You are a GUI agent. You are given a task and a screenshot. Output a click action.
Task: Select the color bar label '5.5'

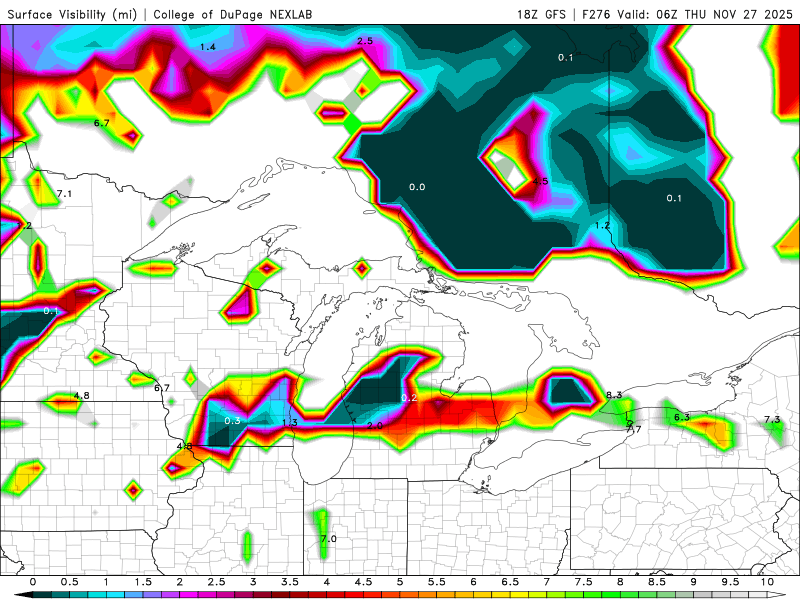click(x=437, y=582)
